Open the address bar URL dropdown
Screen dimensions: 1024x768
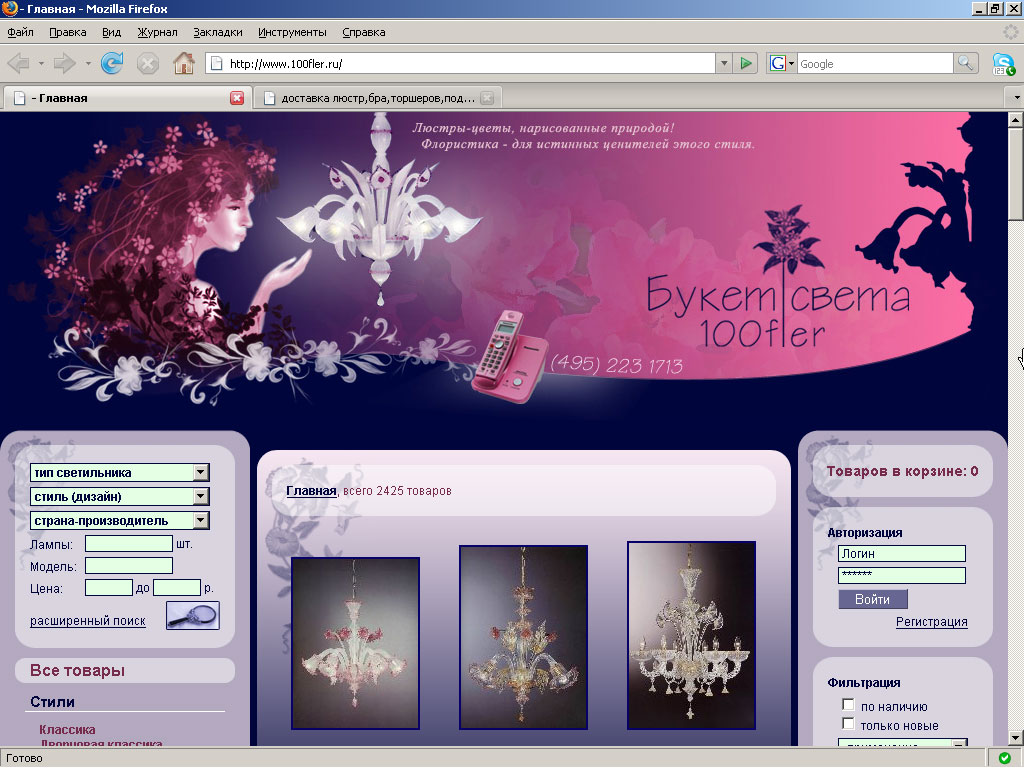coord(724,63)
